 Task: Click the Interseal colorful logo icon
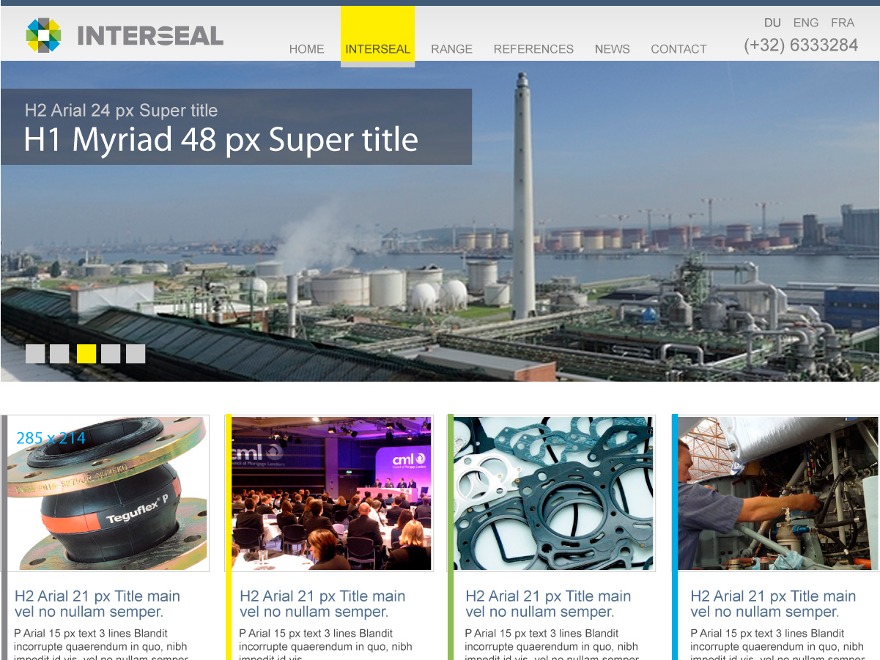click(x=43, y=35)
